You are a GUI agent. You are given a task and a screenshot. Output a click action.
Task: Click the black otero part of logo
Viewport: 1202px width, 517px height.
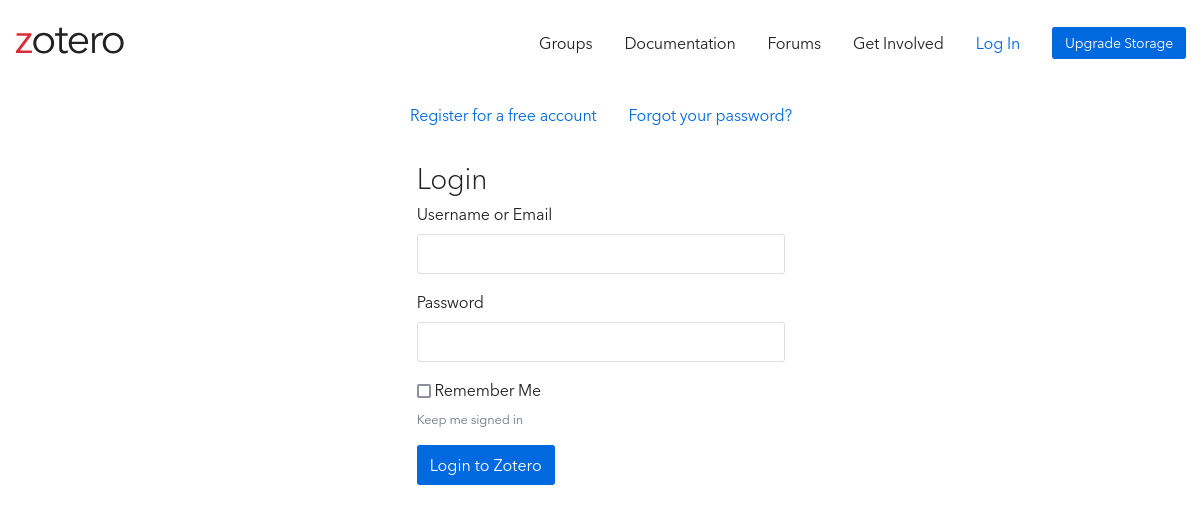pos(80,42)
